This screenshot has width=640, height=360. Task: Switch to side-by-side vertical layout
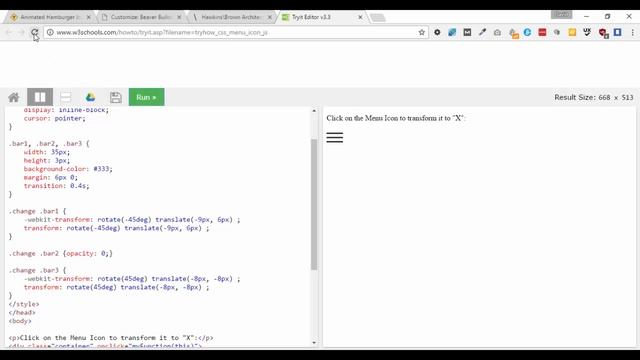pos(40,97)
